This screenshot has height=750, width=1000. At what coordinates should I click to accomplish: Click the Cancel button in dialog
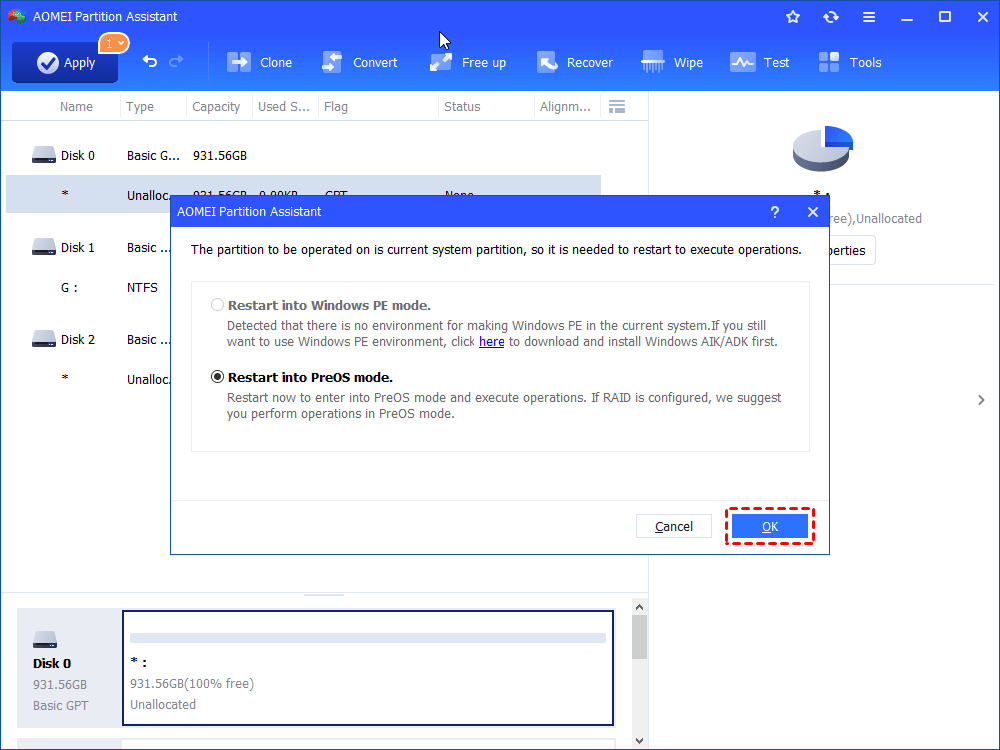[x=673, y=526]
